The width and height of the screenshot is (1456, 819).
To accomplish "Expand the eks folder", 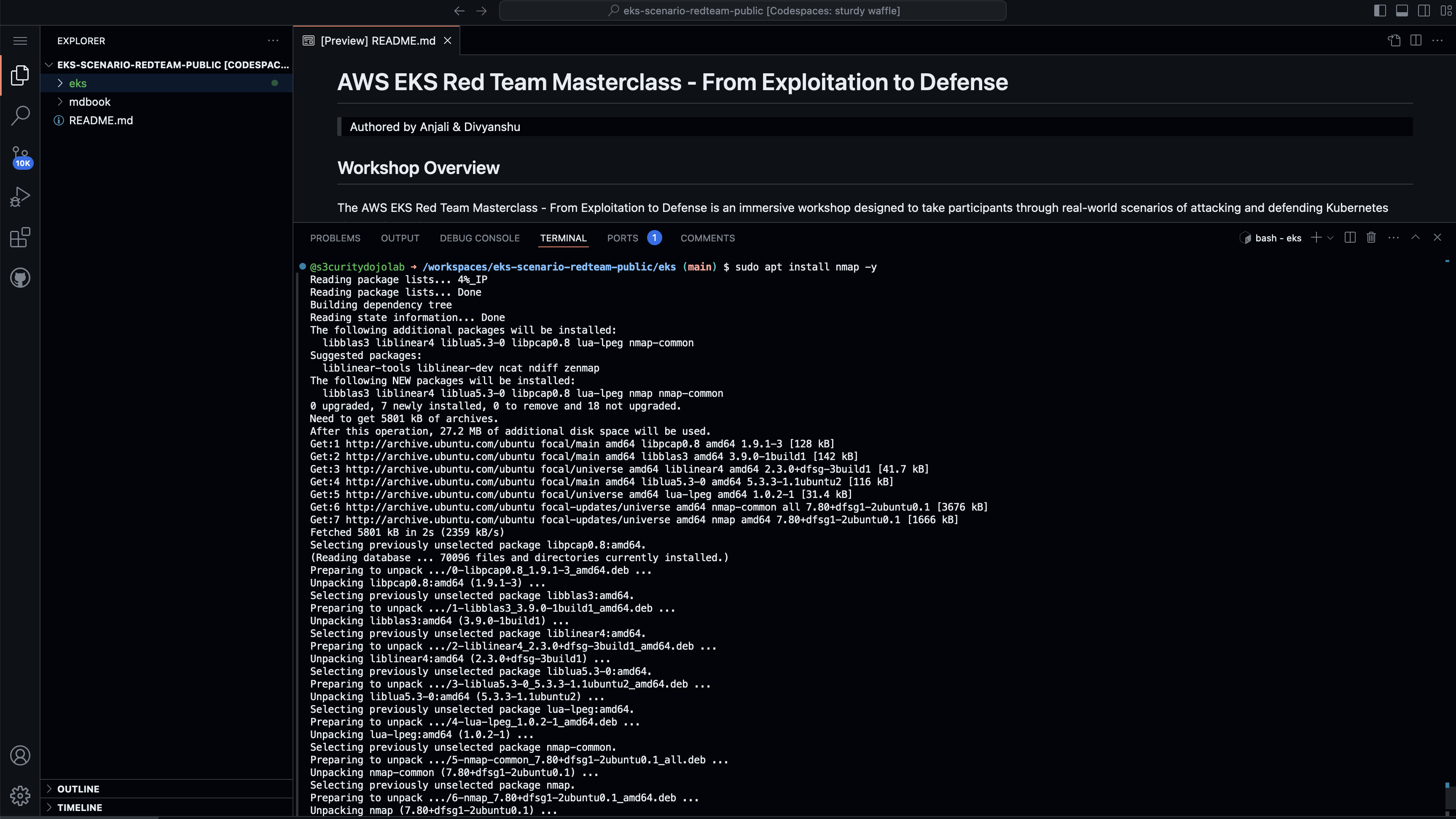I will (x=78, y=83).
